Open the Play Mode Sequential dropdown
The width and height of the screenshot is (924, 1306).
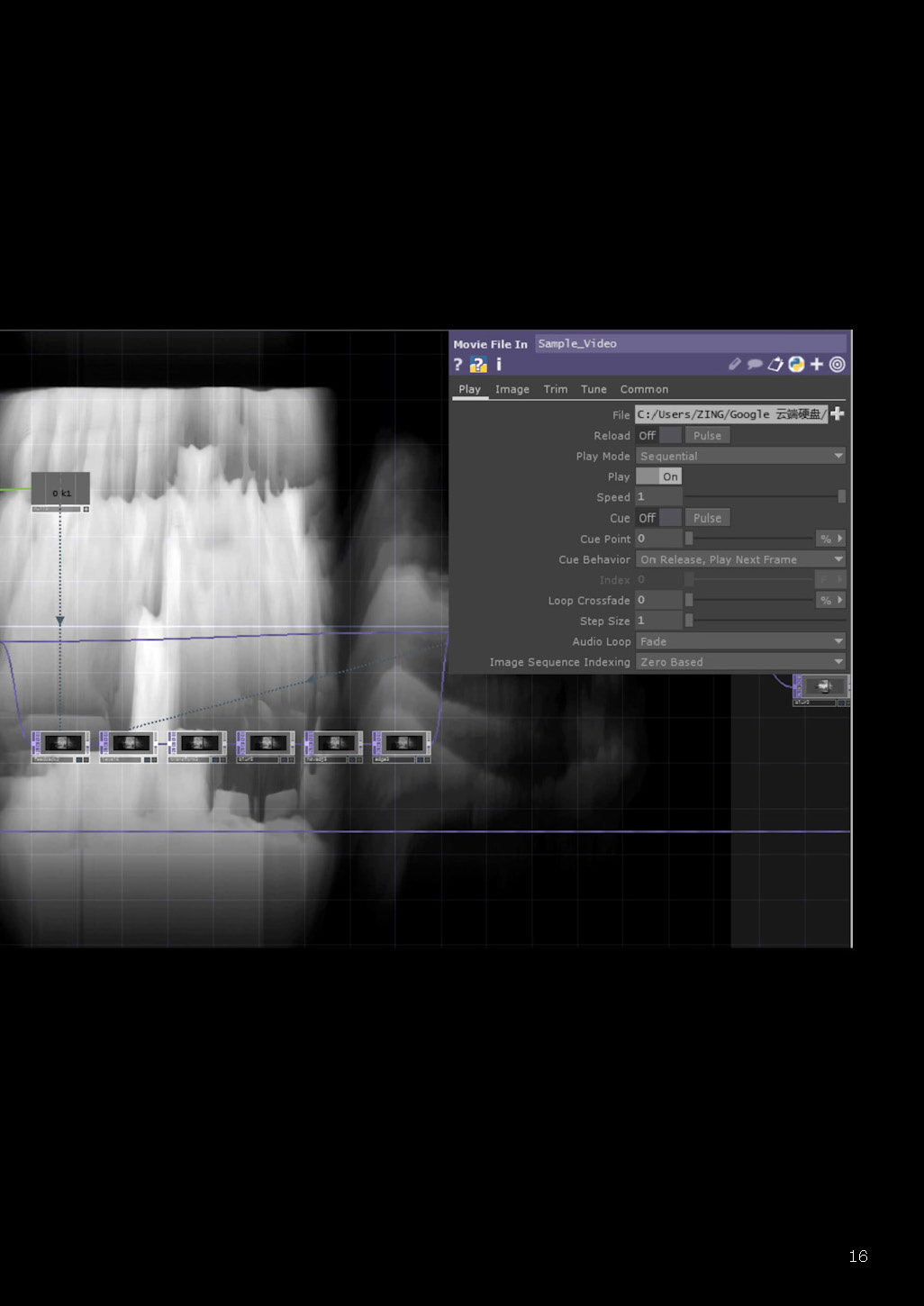click(740, 457)
